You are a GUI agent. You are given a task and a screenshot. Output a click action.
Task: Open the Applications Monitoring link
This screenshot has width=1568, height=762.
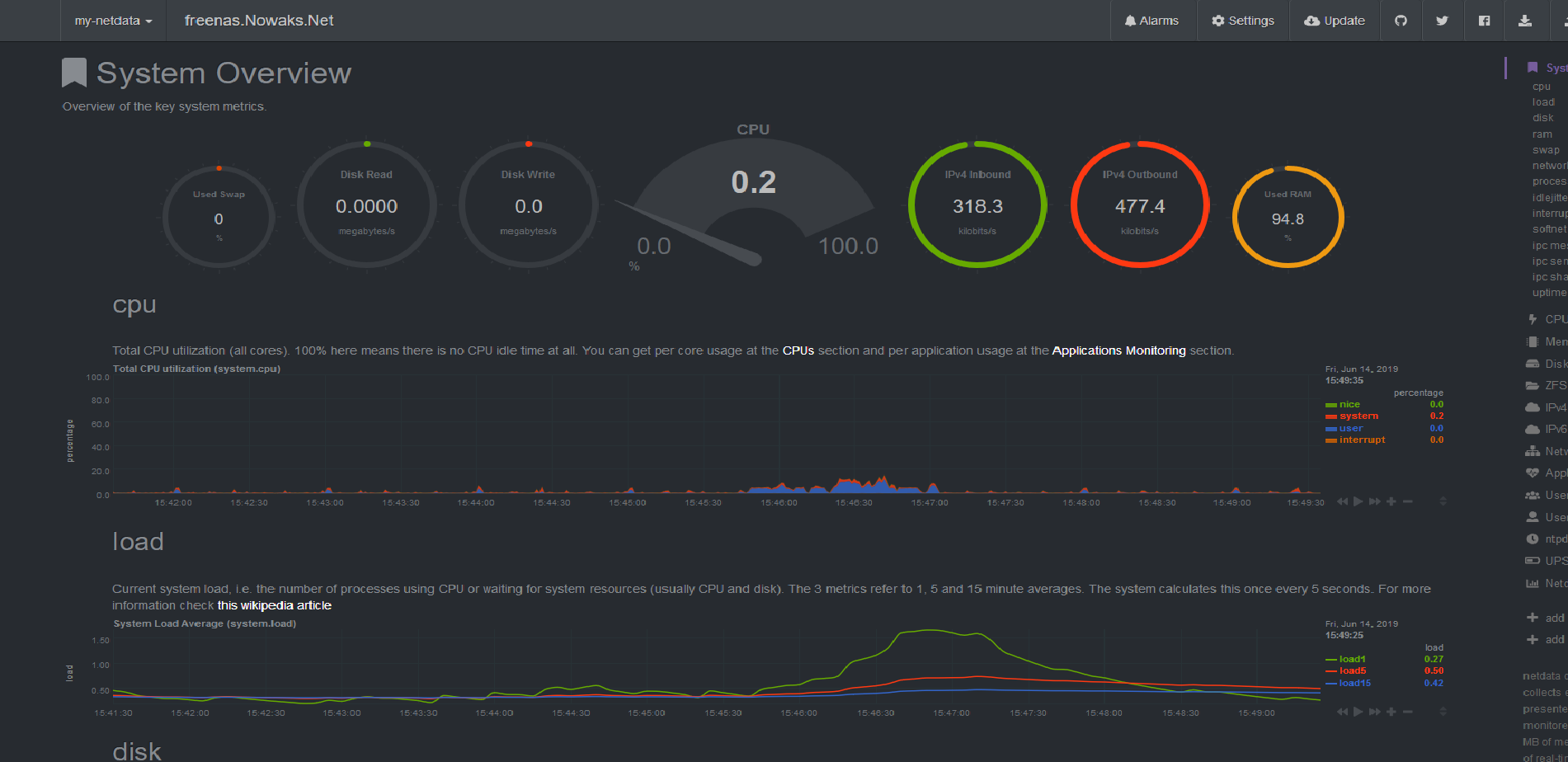pyautogui.click(x=1118, y=350)
